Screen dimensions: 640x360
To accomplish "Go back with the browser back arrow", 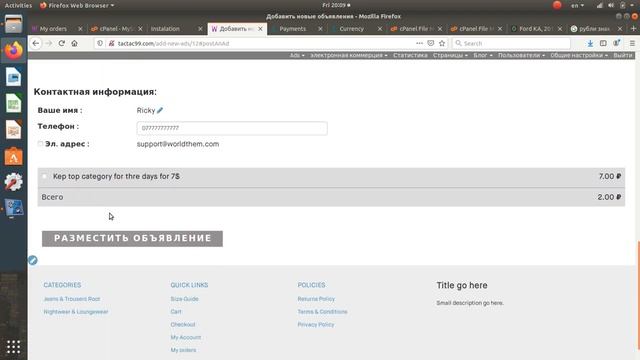I will point(36,43).
